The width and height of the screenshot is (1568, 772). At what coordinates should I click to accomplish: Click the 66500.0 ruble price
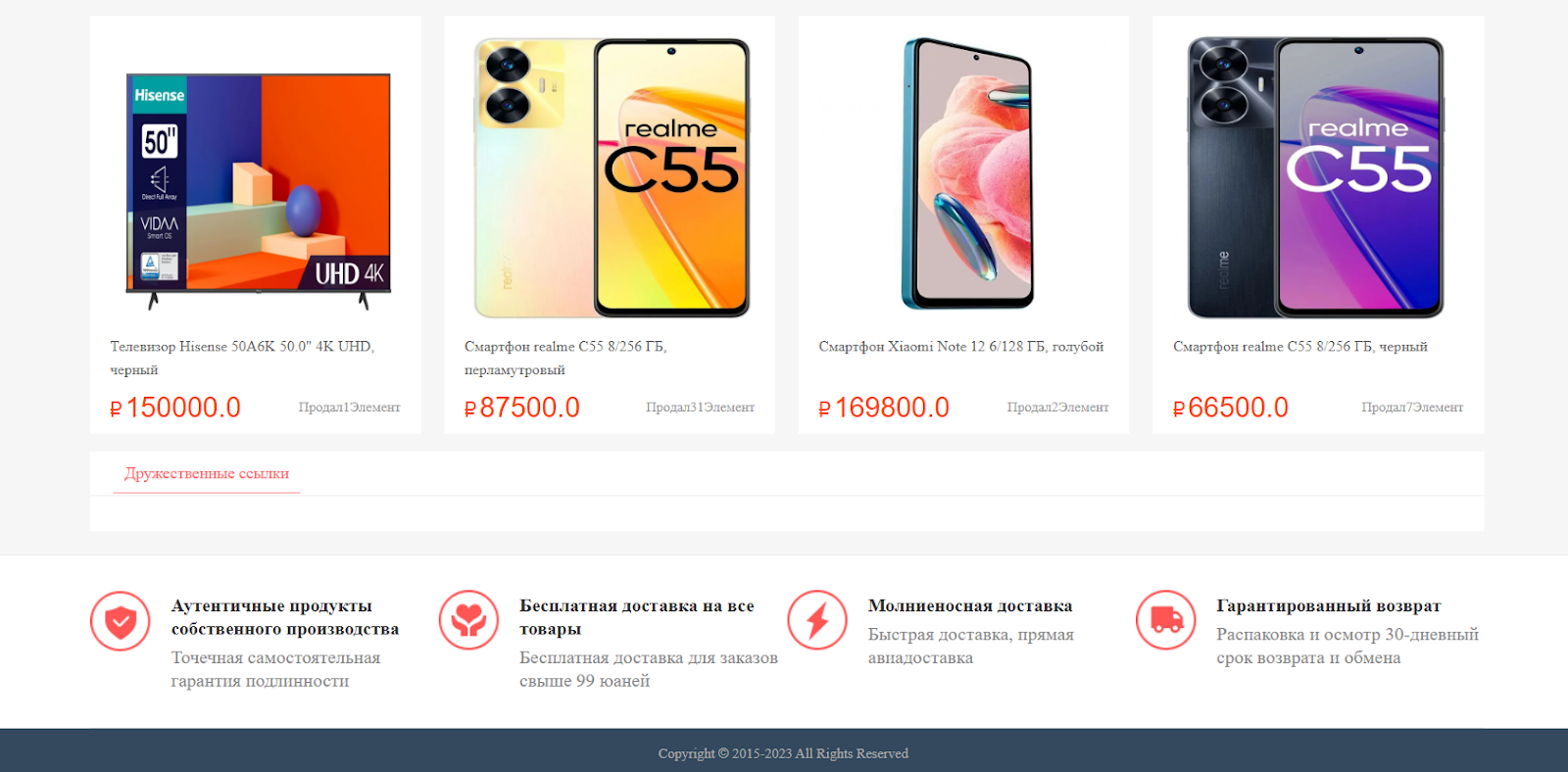(1231, 408)
